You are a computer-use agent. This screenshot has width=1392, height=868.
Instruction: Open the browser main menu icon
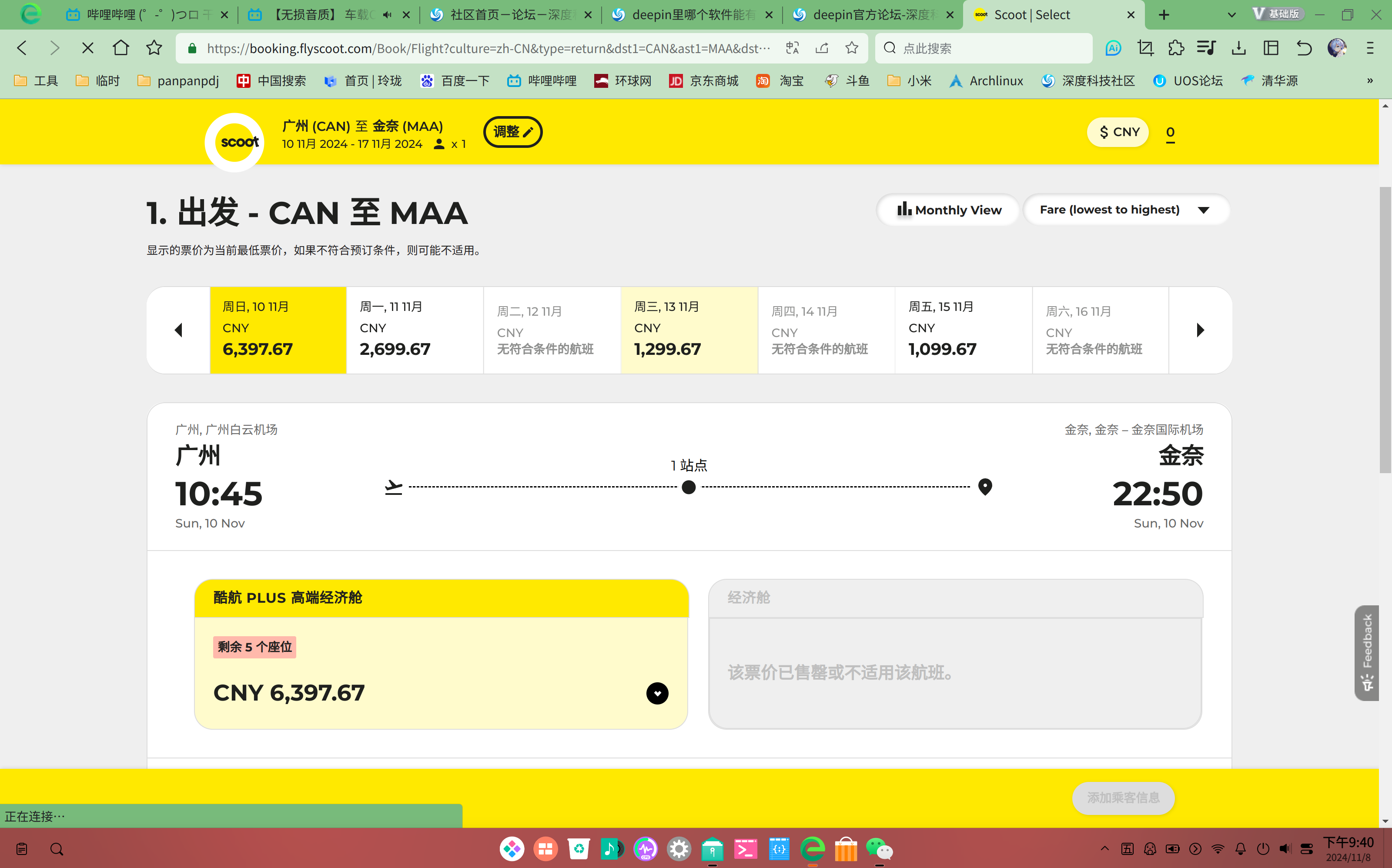pyautogui.click(x=1370, y=48)
